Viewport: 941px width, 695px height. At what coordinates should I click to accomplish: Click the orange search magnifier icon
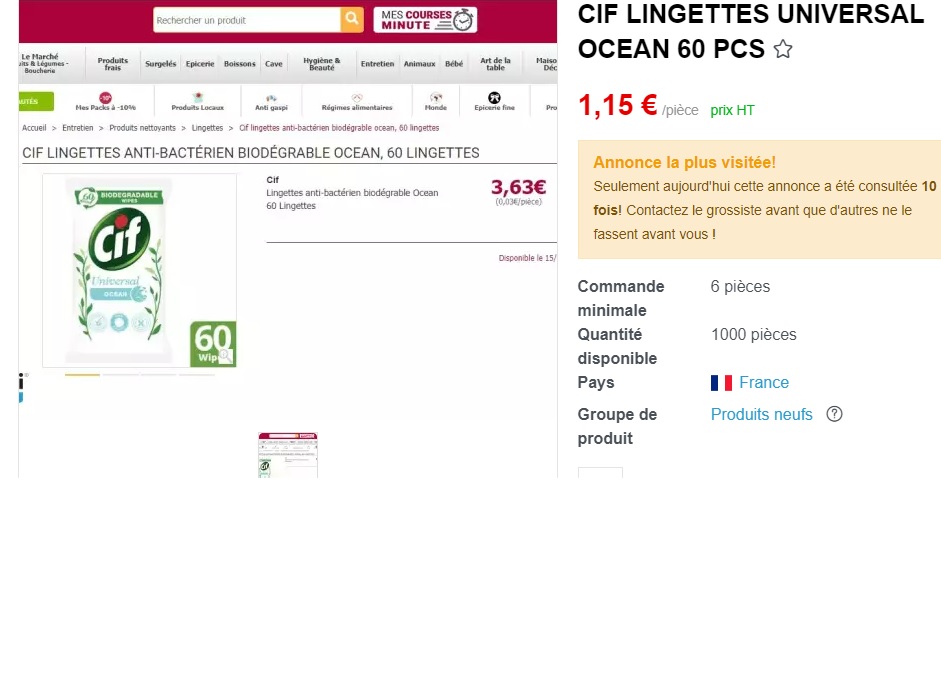pos(352,20)
